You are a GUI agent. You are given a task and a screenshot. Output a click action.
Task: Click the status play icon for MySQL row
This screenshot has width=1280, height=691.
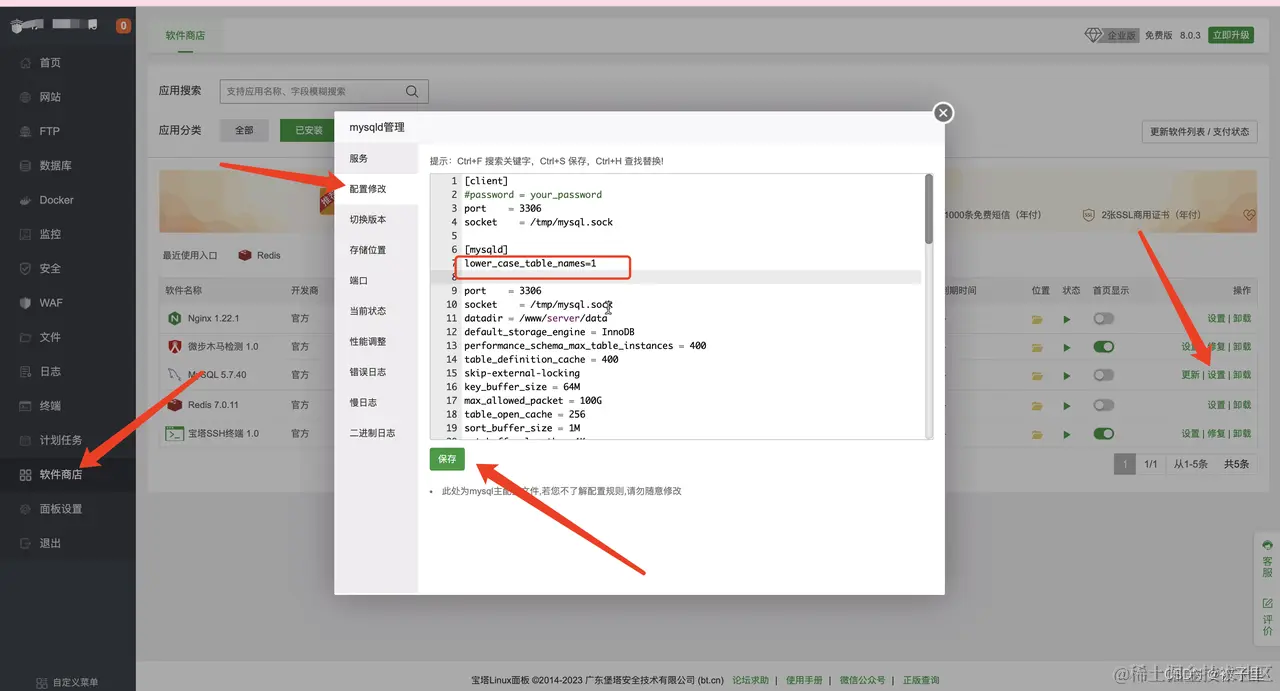pos(1067,375)
